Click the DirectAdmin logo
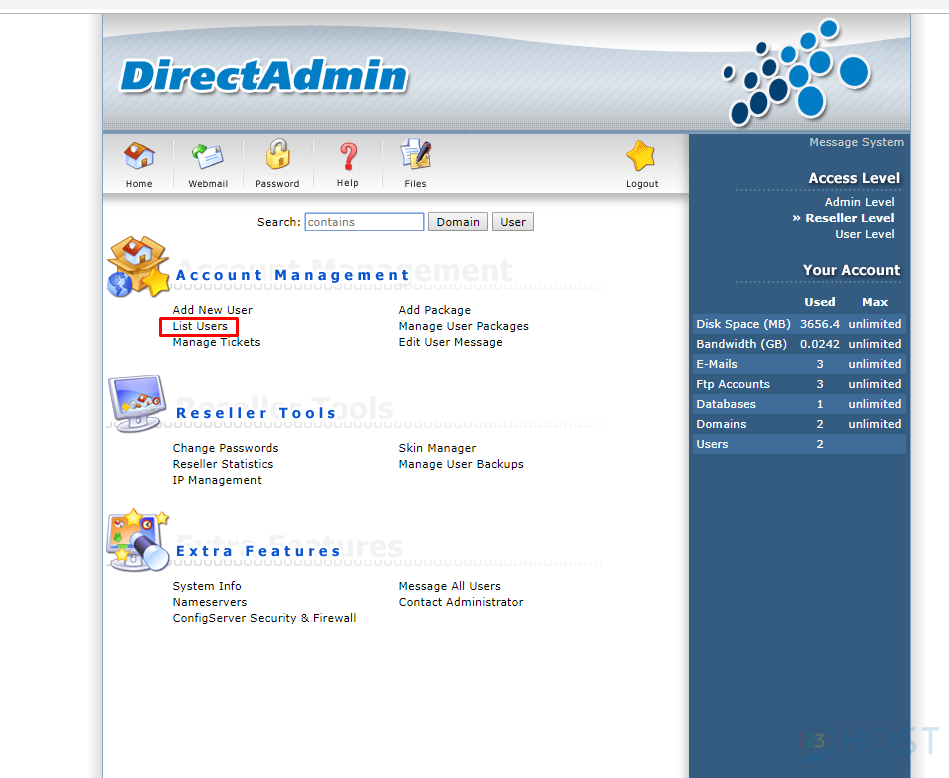This screenshot has height=778, width=949. [x=264, y=76]
